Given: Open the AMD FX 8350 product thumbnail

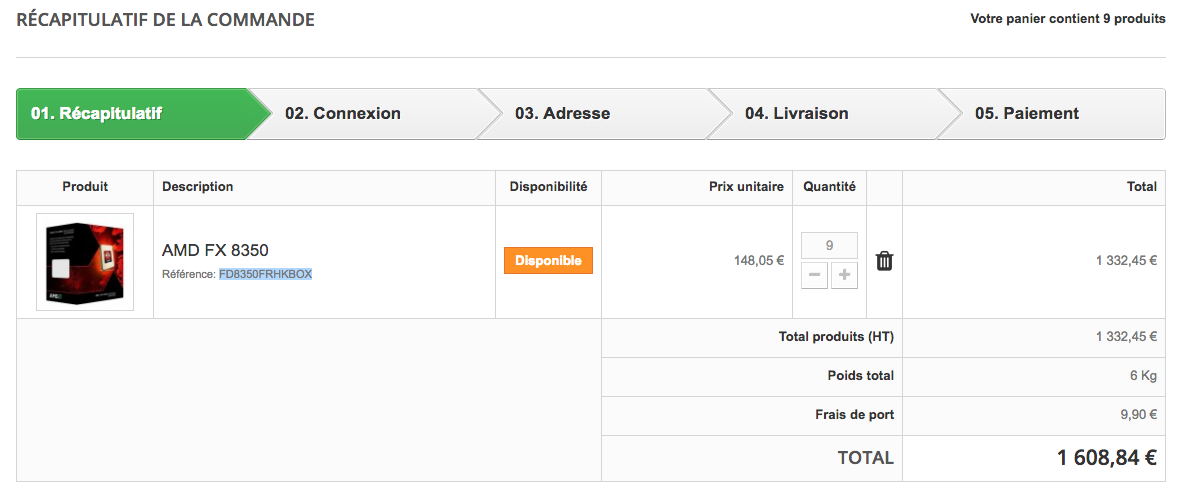Looking at the screenshot, I should coord(85,262).
